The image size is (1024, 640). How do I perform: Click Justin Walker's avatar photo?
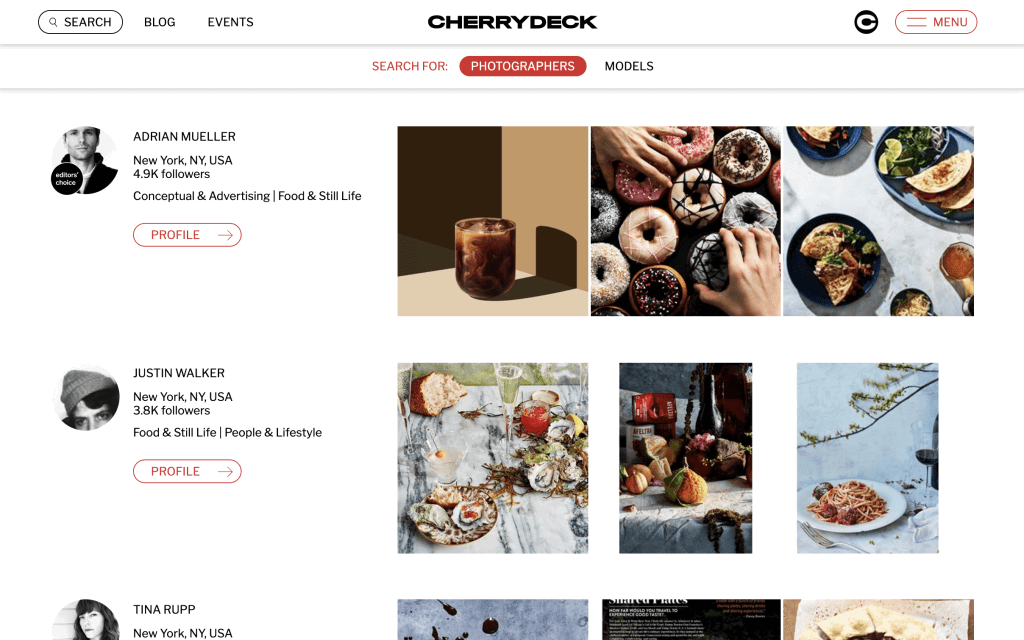tap(86, 397)
